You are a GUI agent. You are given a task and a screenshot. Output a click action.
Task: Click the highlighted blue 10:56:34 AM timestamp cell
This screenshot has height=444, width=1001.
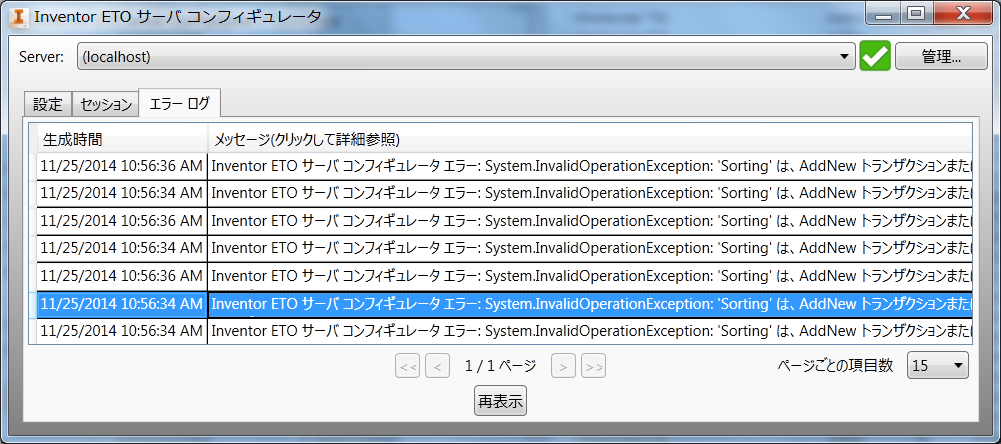[122, 304]
